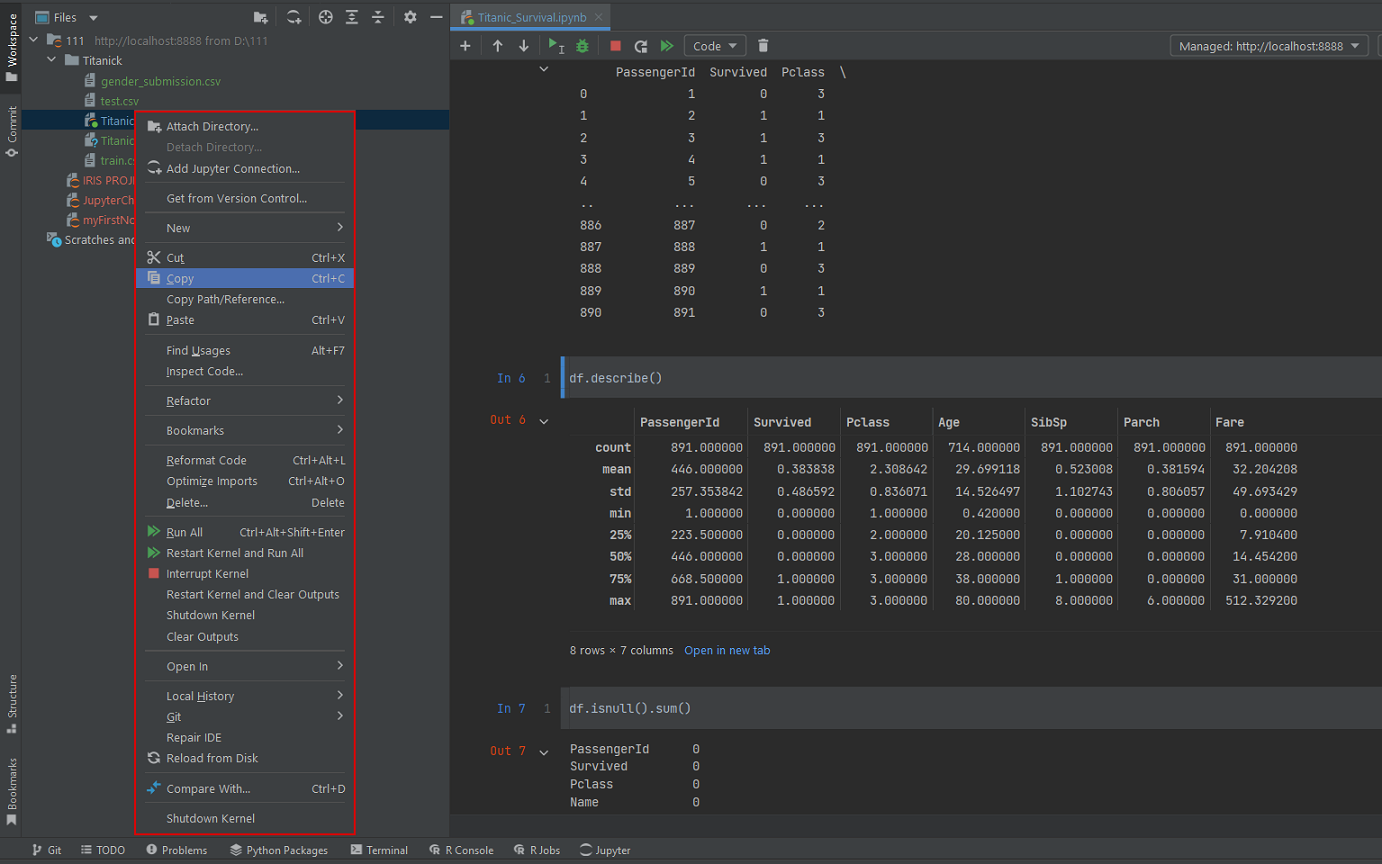The width and height of the screenshot is (1382, 864).
Task: Select Copy Path/Reference in context menu
Action: point(225,299)
